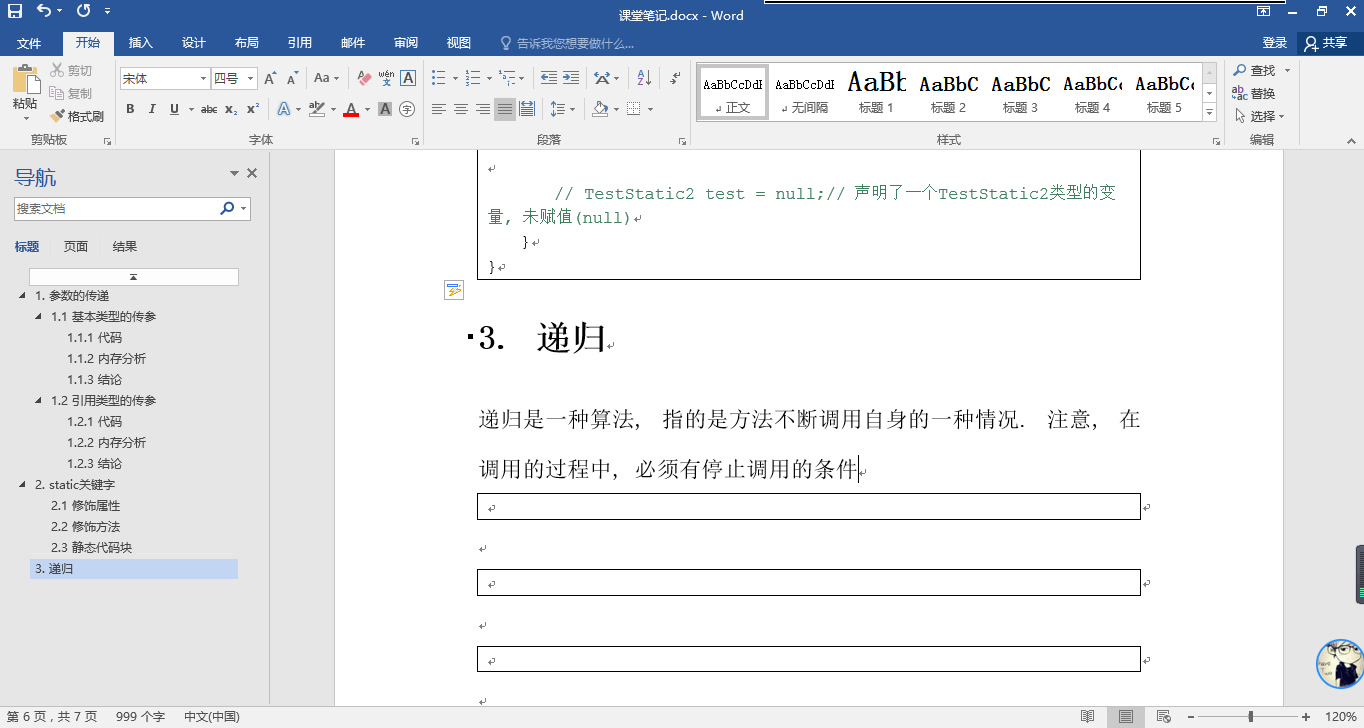This screenshot has width=1364, height=728.
Task: Apply bold formatting to text
Action: [130, 110]
